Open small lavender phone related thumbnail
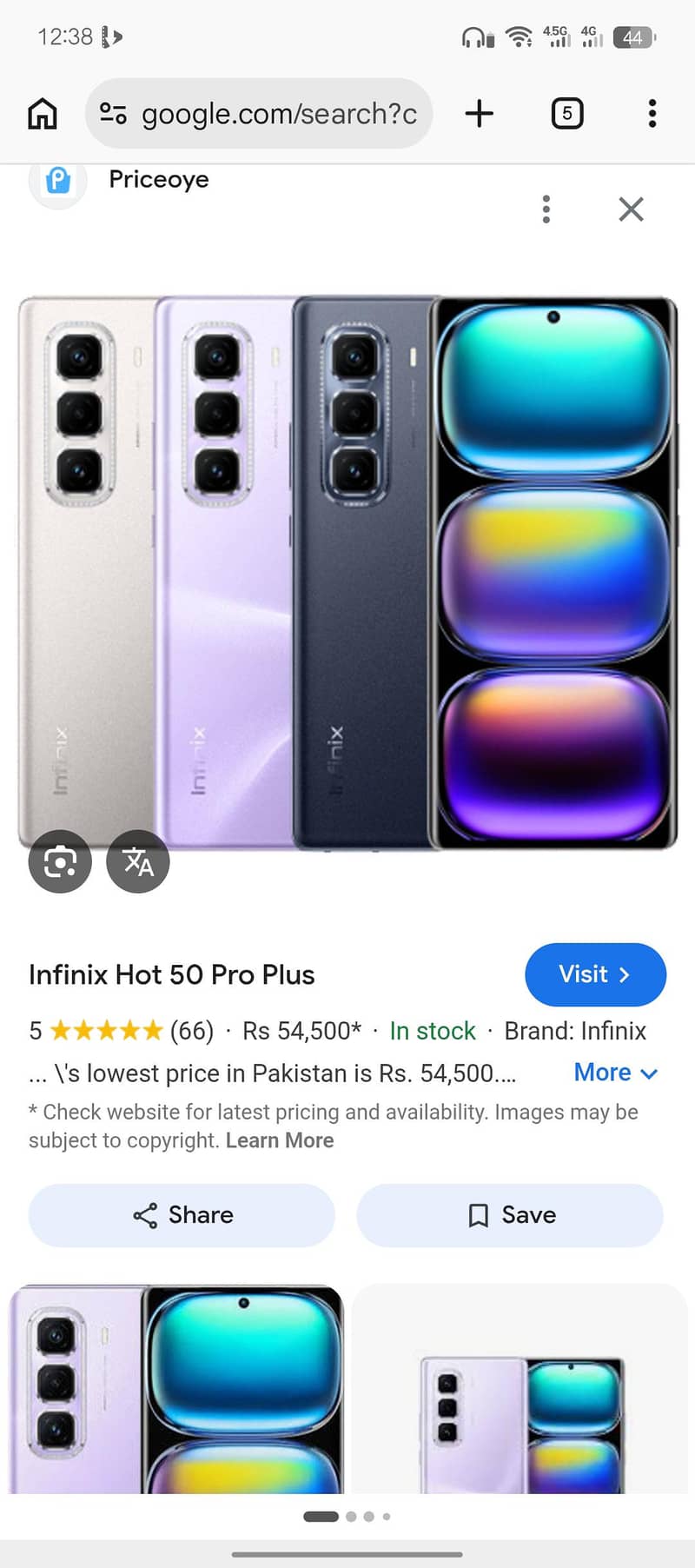The image size is (695, 1568). point(520,1389)
